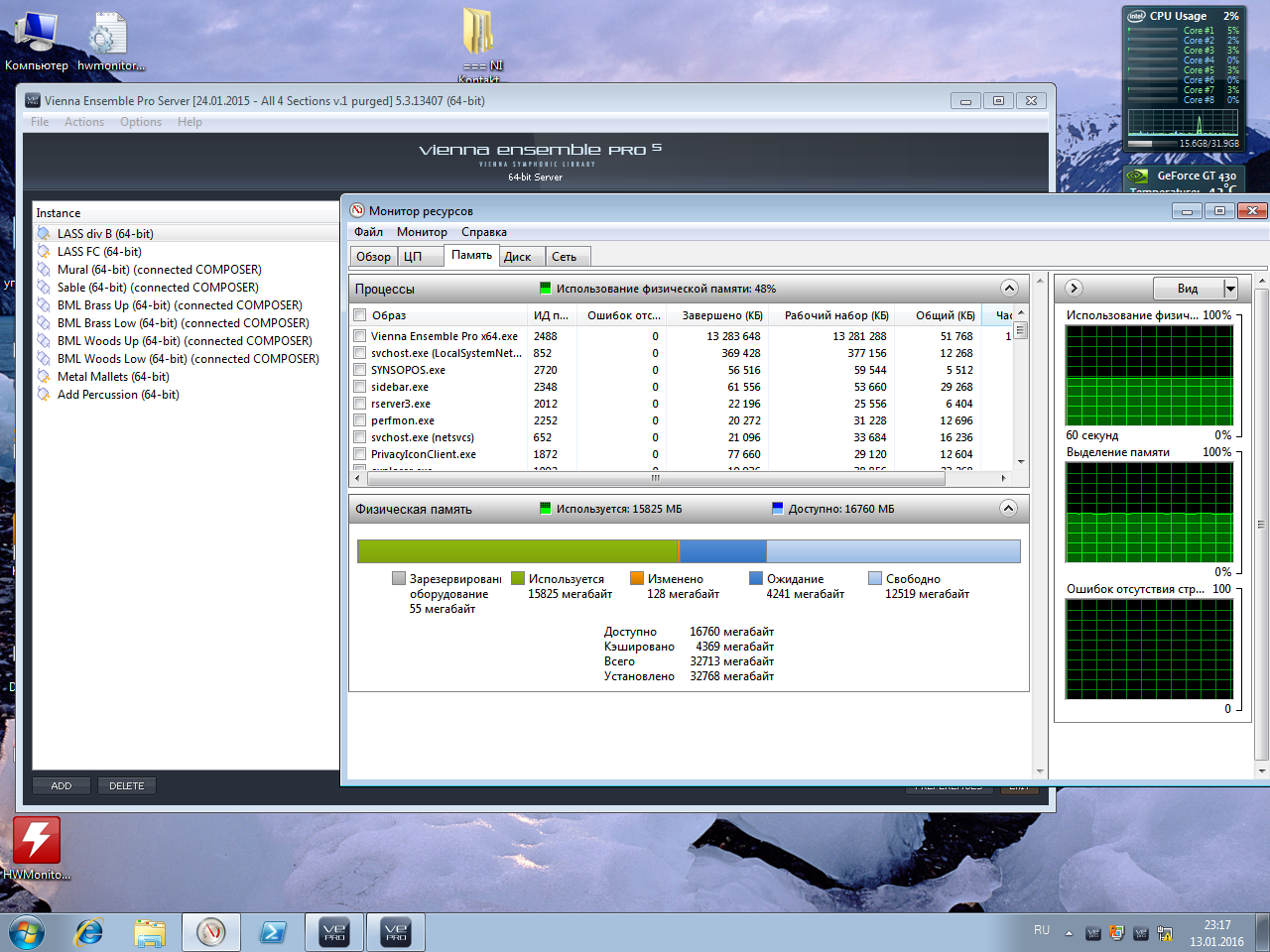Viewport: 1270px width, 952px height.
Task: Open the Вид dropdown arrow
Action: click(x=1231, y=289)
